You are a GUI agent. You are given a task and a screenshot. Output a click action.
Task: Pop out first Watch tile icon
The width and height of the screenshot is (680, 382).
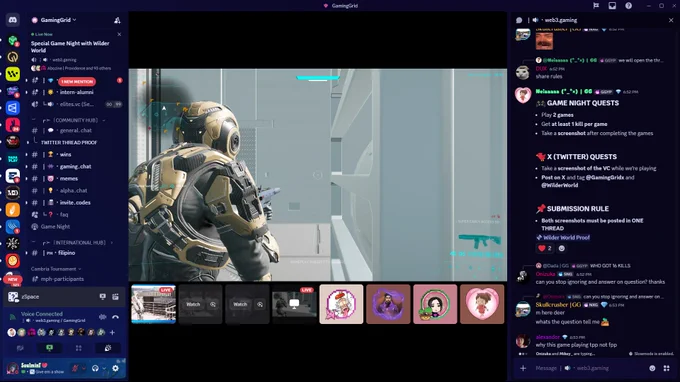click(213, 304)
